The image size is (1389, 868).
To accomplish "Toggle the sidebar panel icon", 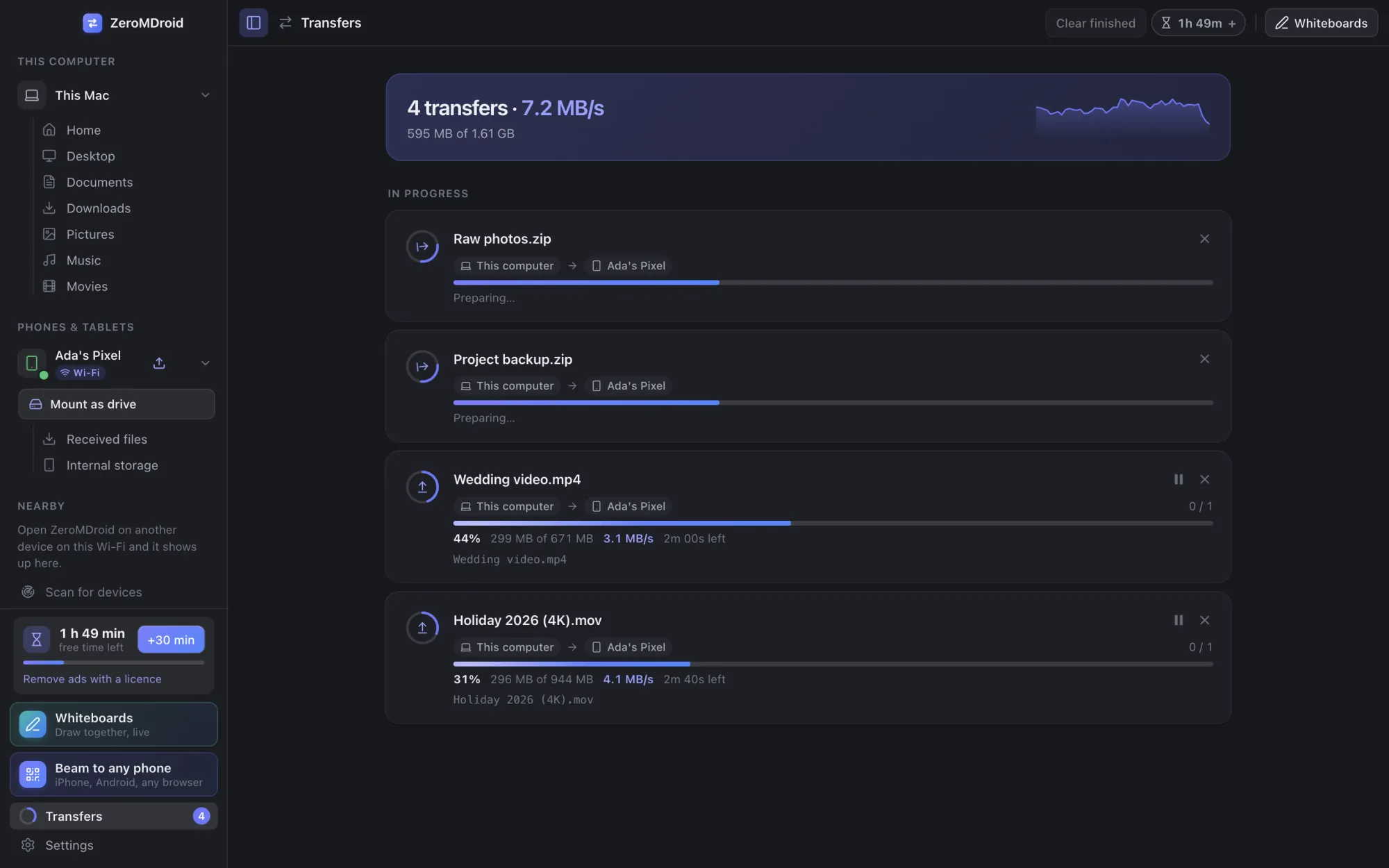I will coord(253,23).
